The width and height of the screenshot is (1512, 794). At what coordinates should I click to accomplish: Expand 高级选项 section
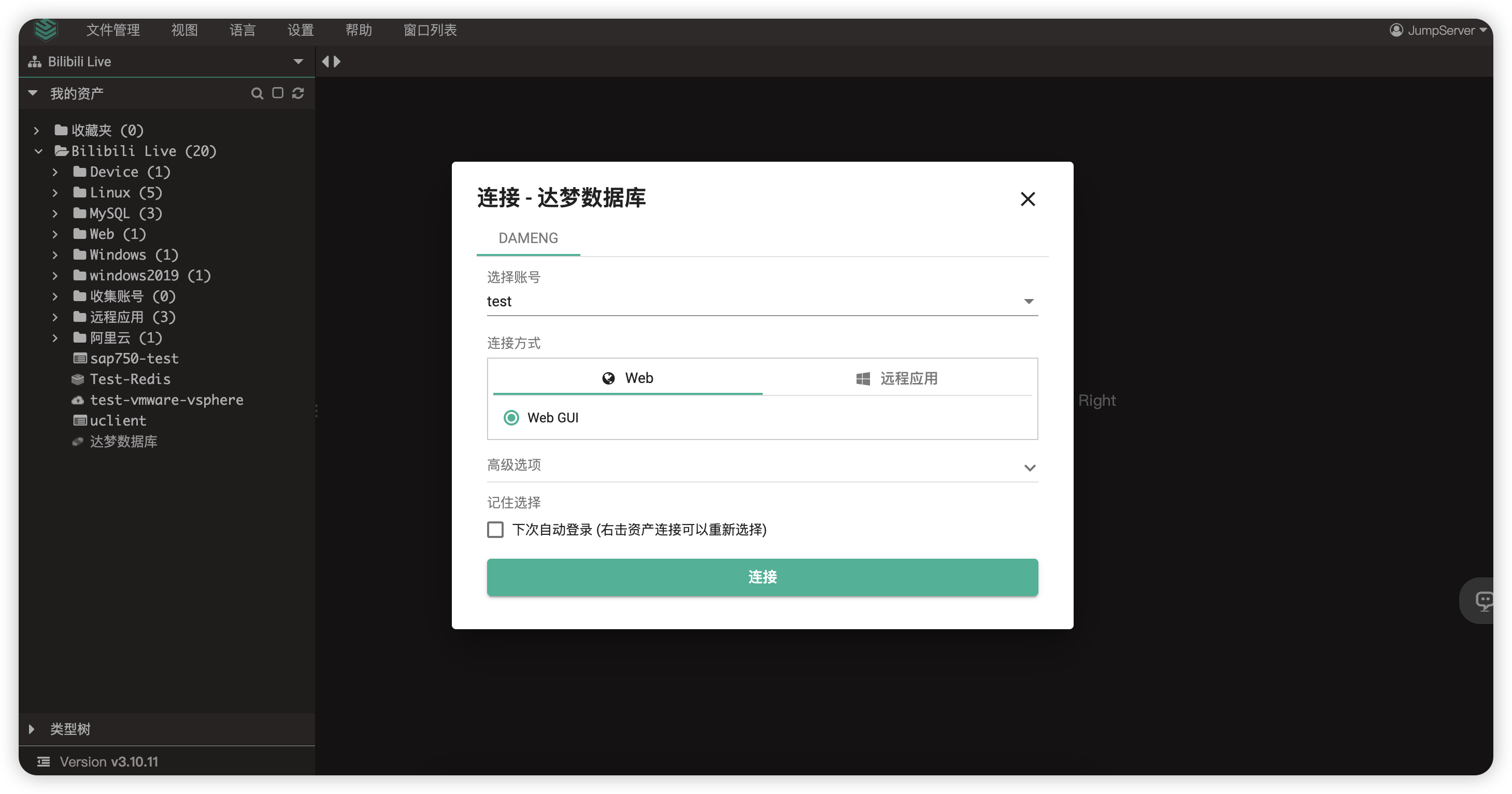[762, 466]
